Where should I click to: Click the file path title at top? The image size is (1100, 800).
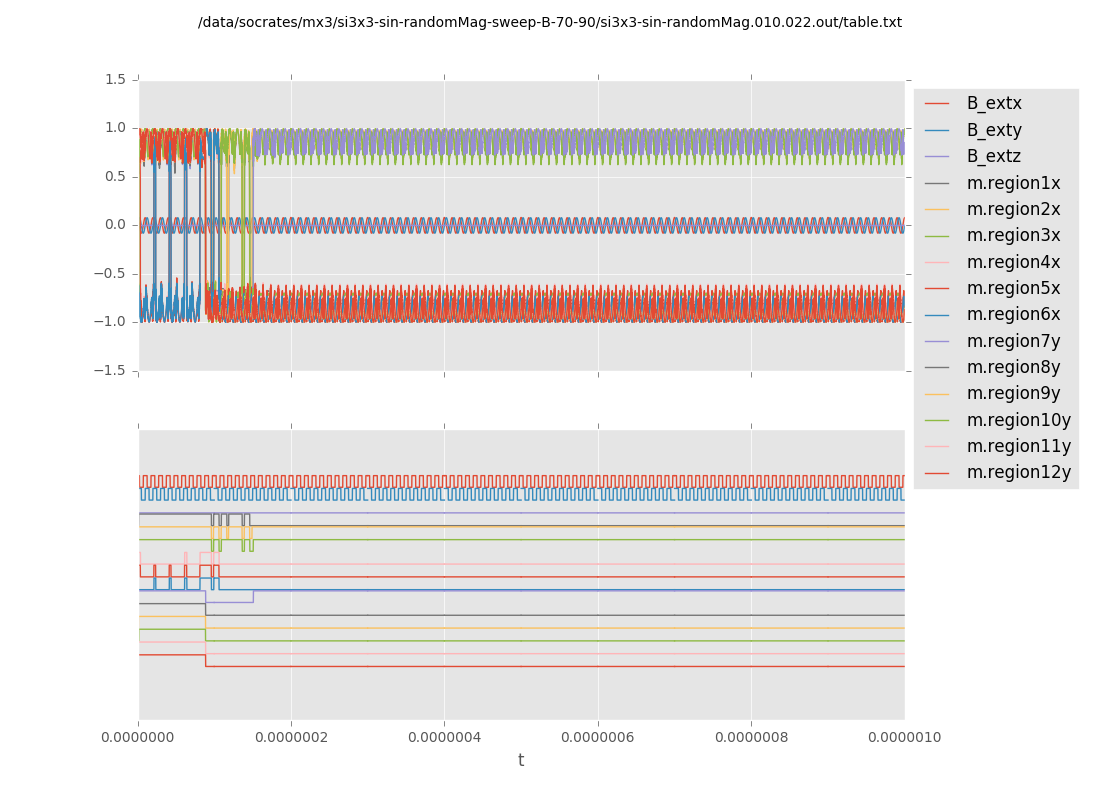click(x=550, y=23)
